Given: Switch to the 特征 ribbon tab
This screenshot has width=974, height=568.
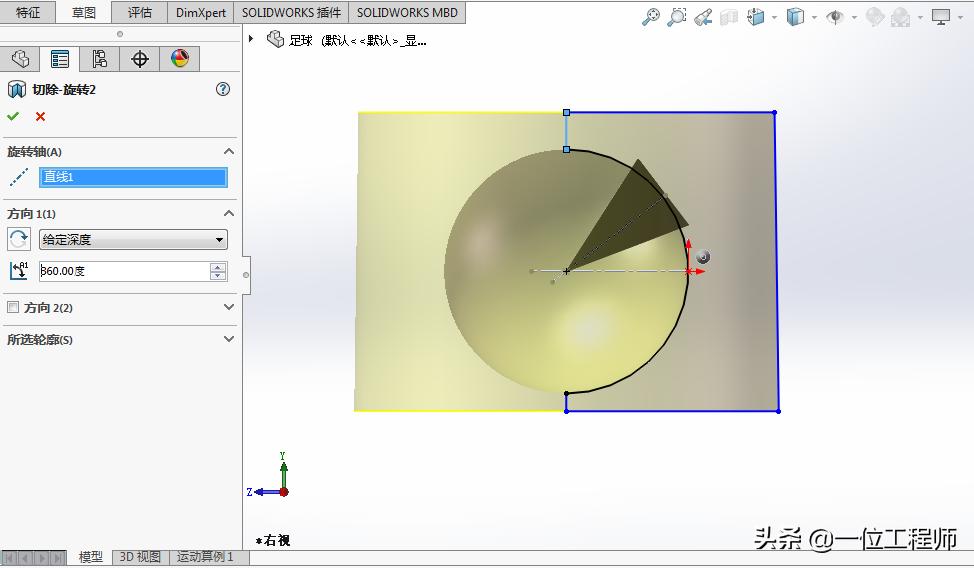Looking at the screenshot, I should point(28,13).
